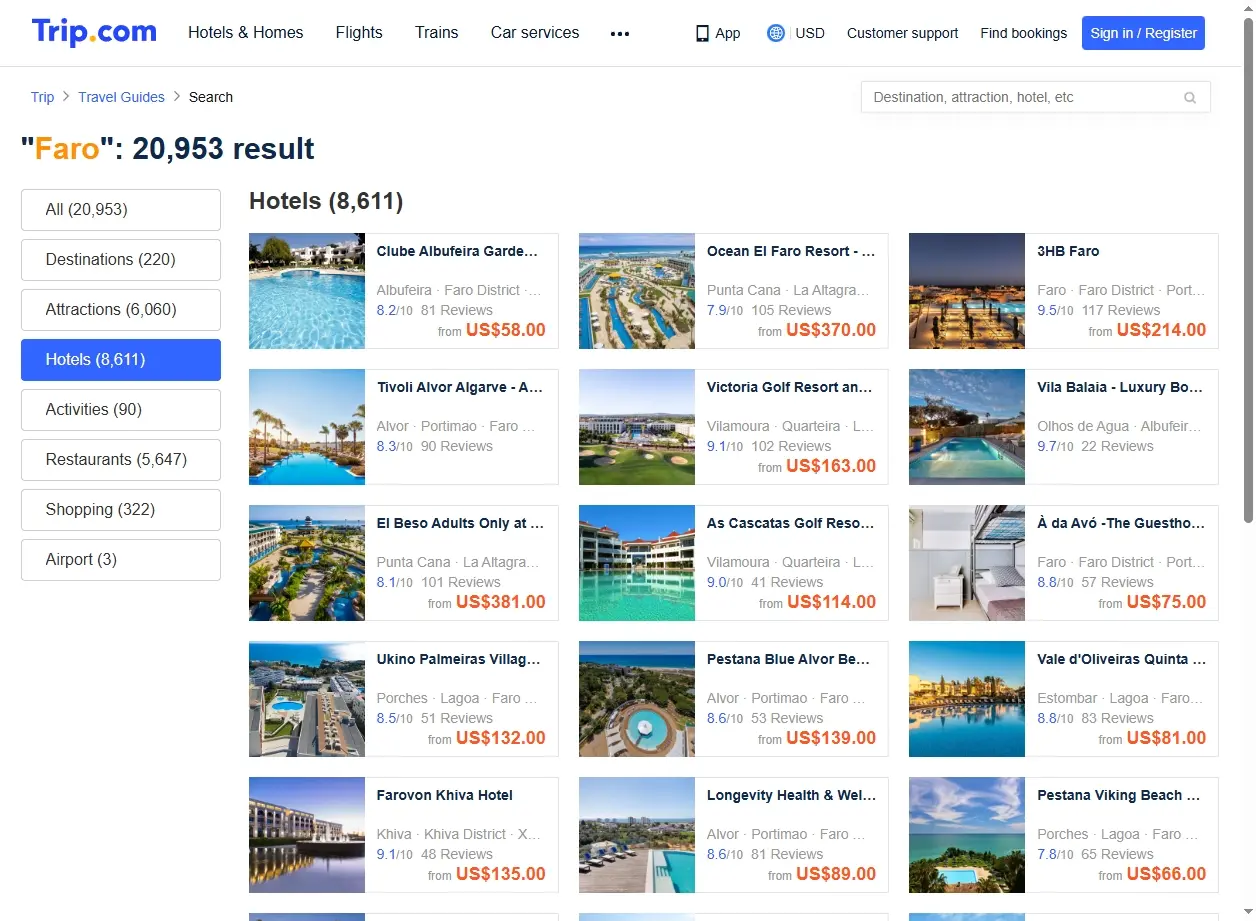Click the US$81.00 price
This screenshot has height=921, width=1256.
point(1166,738)
